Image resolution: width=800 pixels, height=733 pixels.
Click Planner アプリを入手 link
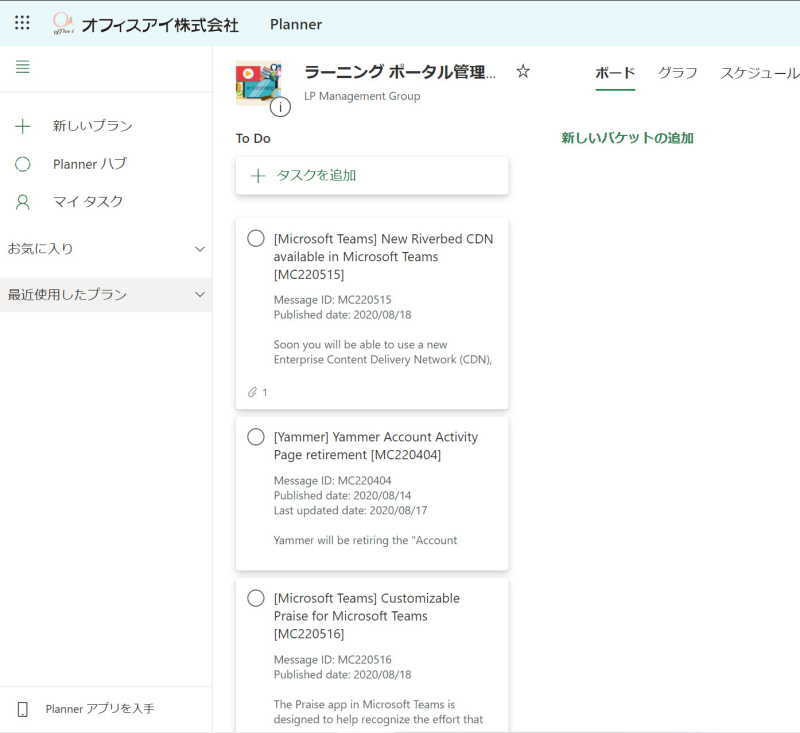[x=99, y=709]
